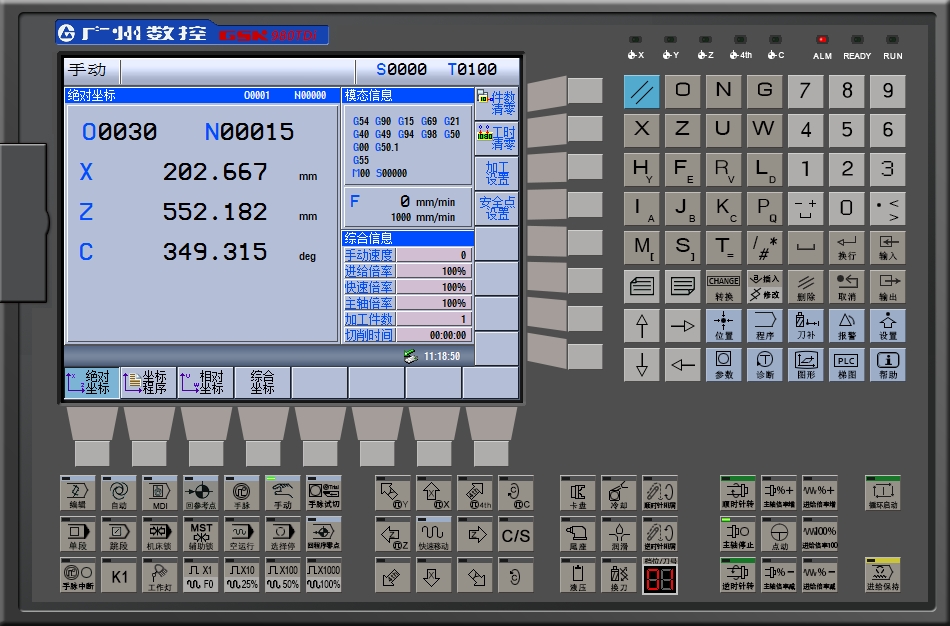Increase feed override with 进给倍率增 key

pyautogui.click(x=819, y=492)
